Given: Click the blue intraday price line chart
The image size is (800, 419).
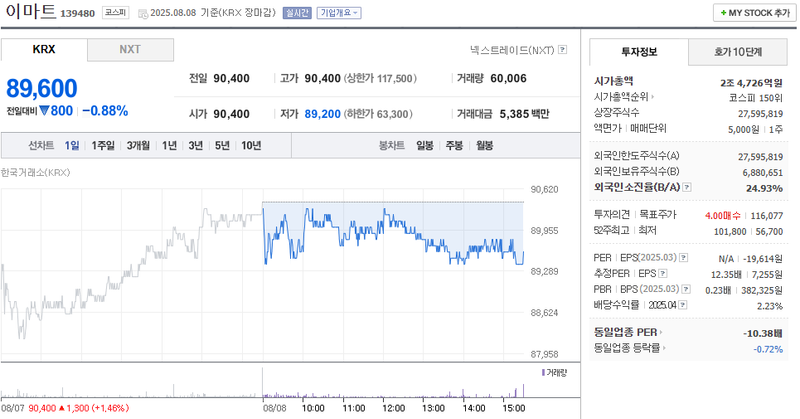Looking at the screenshot, I should click(x=393, y=234).
